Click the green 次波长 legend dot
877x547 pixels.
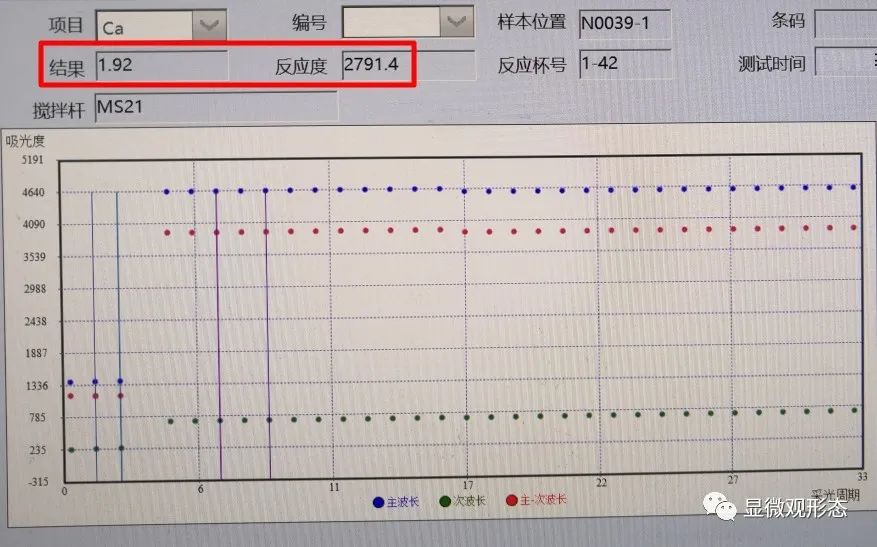point(445,501)
